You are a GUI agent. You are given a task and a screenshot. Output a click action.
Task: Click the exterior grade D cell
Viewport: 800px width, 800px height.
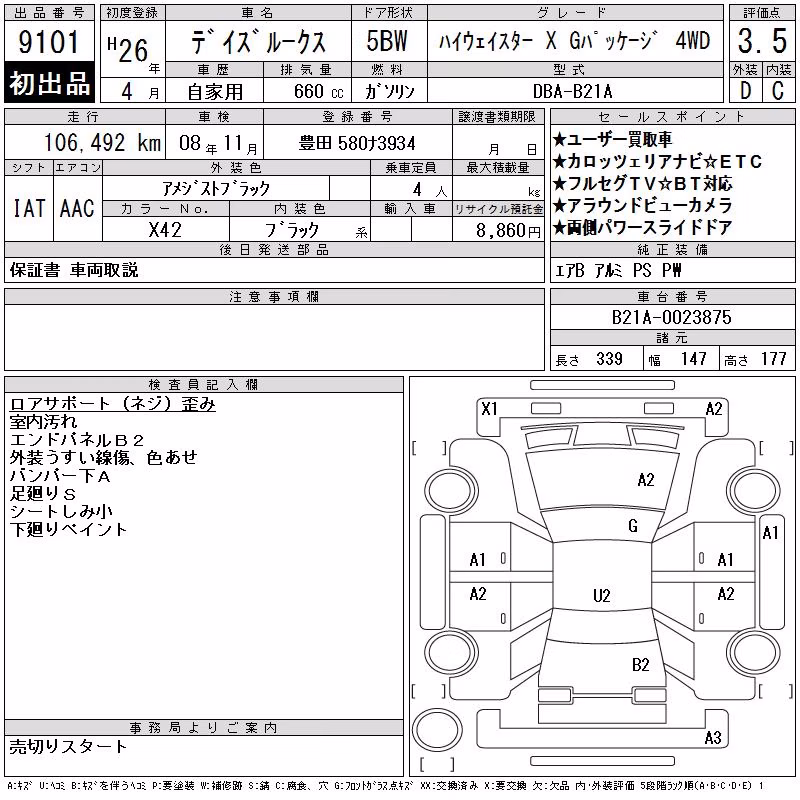(x=745, y=91)
